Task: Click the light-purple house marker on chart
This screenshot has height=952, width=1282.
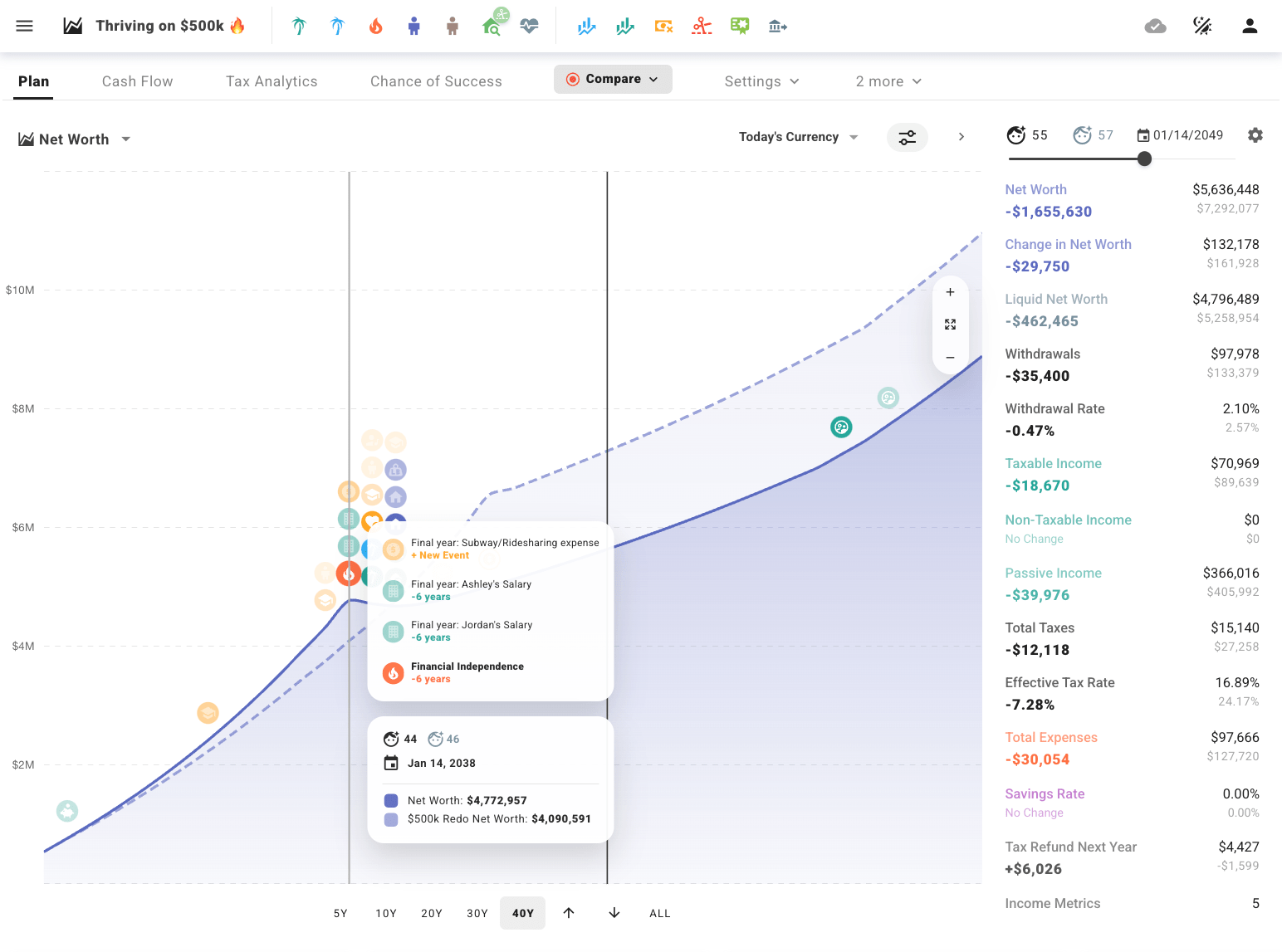Action: 396,497
